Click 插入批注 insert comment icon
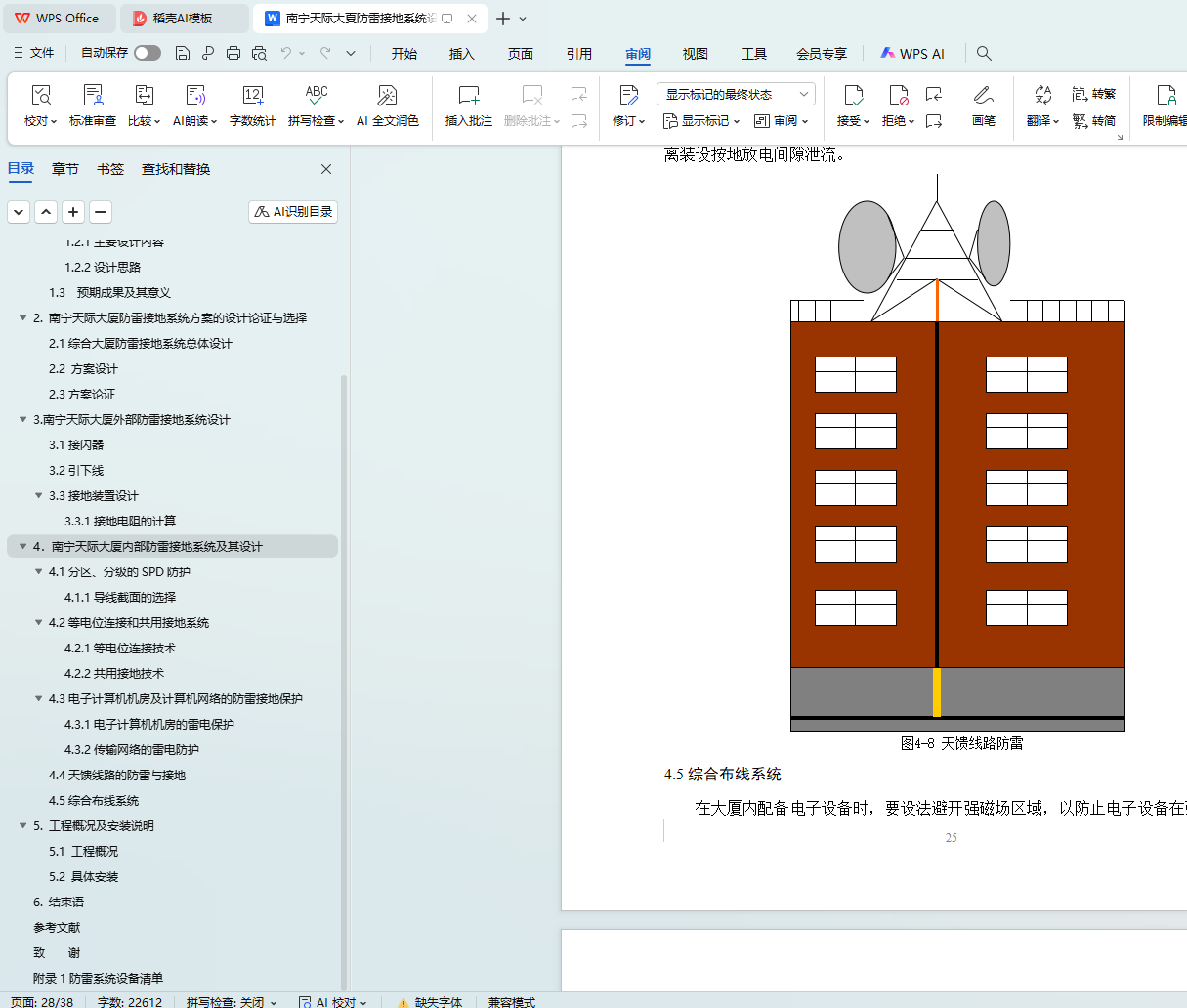 click(x=469, y=96)
